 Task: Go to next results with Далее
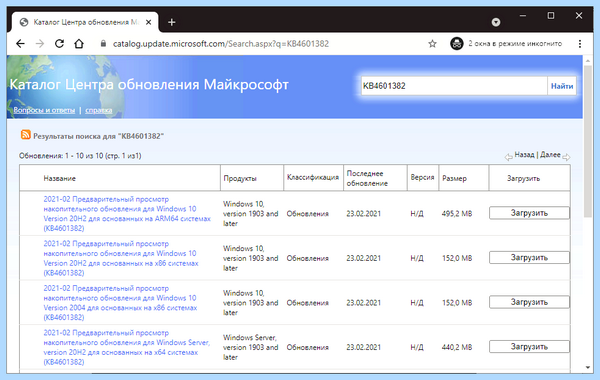click(x=550, y=155)
